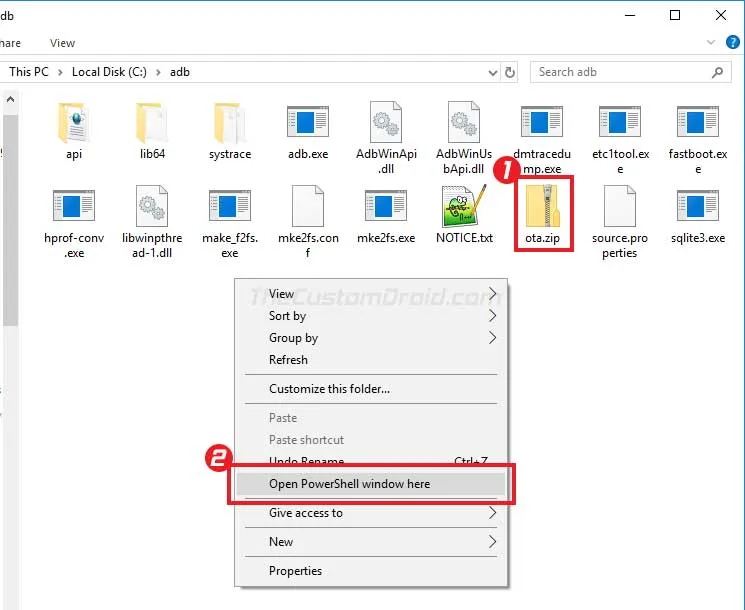Select the fastboot.exe file icon
Image resolution: width=745 pixels, height=610 pixels.
pyautogui.click(x=697, y=122)
